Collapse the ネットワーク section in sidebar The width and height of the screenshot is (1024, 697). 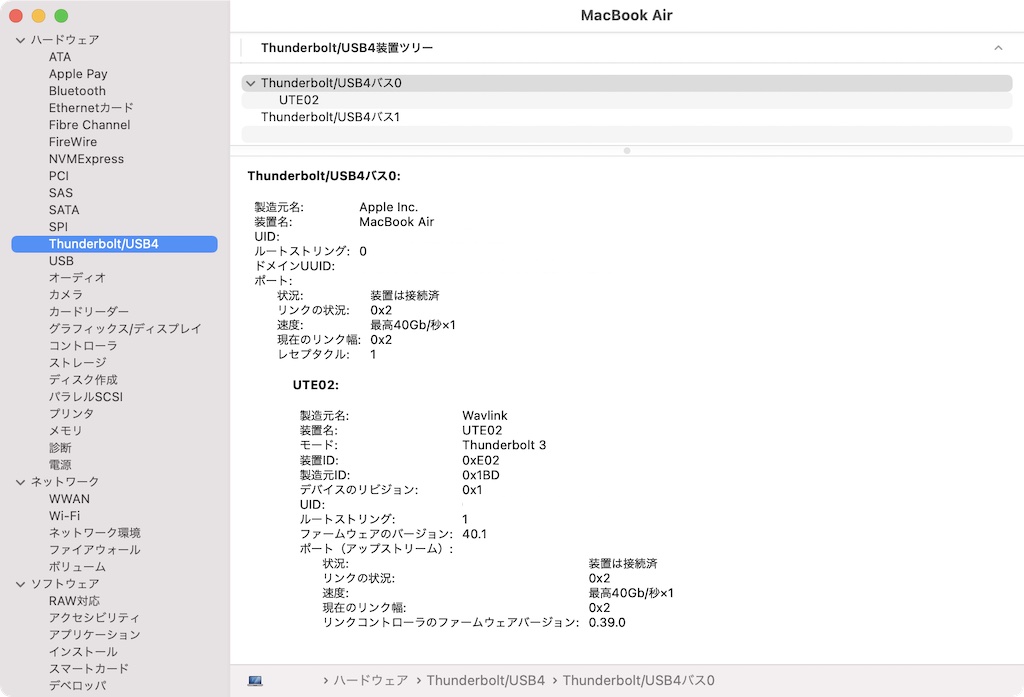pyautogui.click(x=20, y=481)
